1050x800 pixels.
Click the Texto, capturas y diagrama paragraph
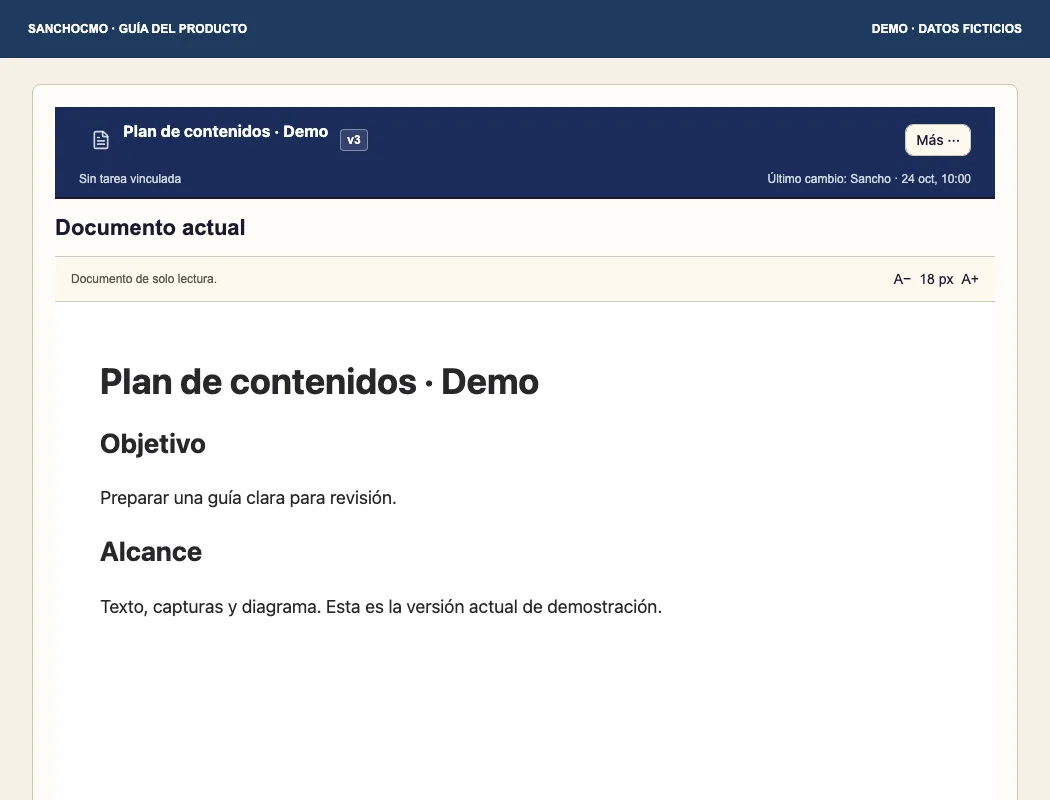(x=381, y=607)
